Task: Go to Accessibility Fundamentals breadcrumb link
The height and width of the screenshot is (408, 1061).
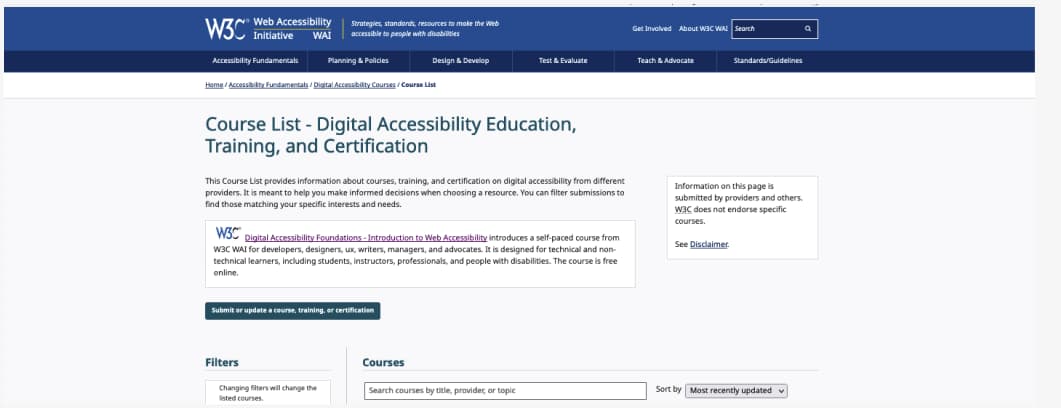Action: (268, 85)
